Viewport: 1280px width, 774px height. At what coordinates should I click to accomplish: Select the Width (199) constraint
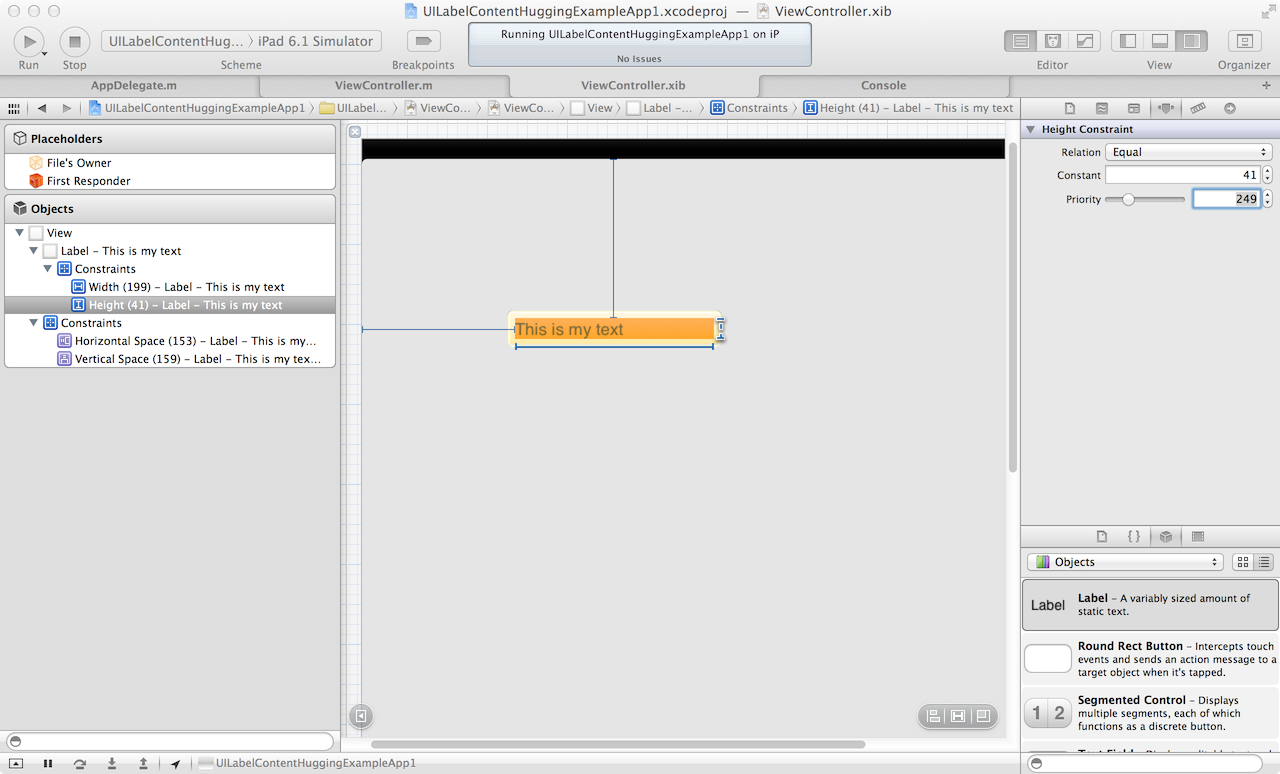170,287
